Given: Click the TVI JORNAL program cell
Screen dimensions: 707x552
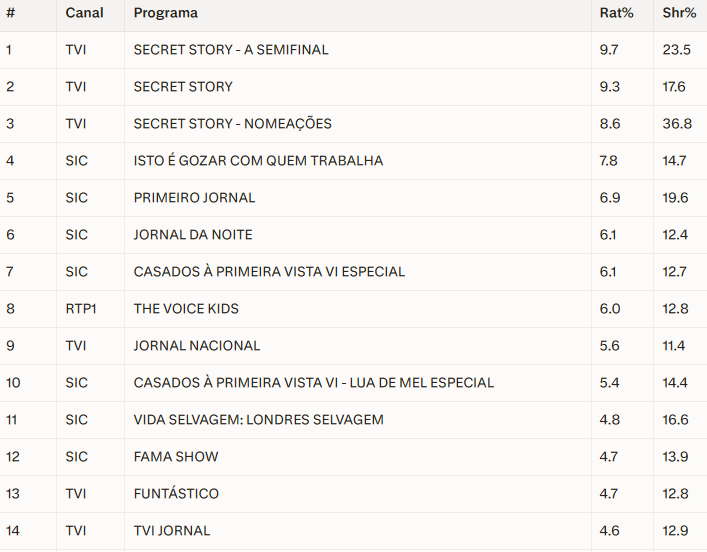Looking at the screenshot, I should click(172, 531).
